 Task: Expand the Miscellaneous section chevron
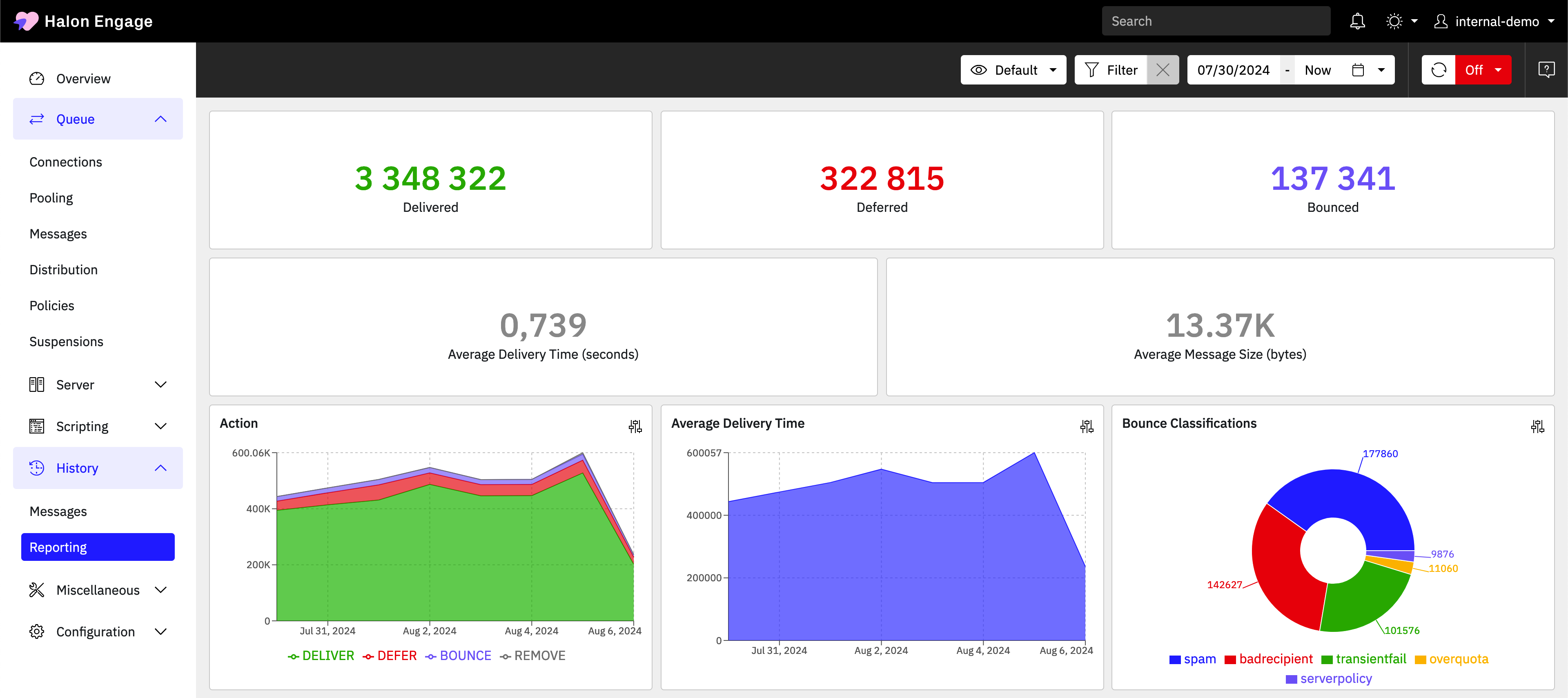pyautogui.click(x=161, y=590)
